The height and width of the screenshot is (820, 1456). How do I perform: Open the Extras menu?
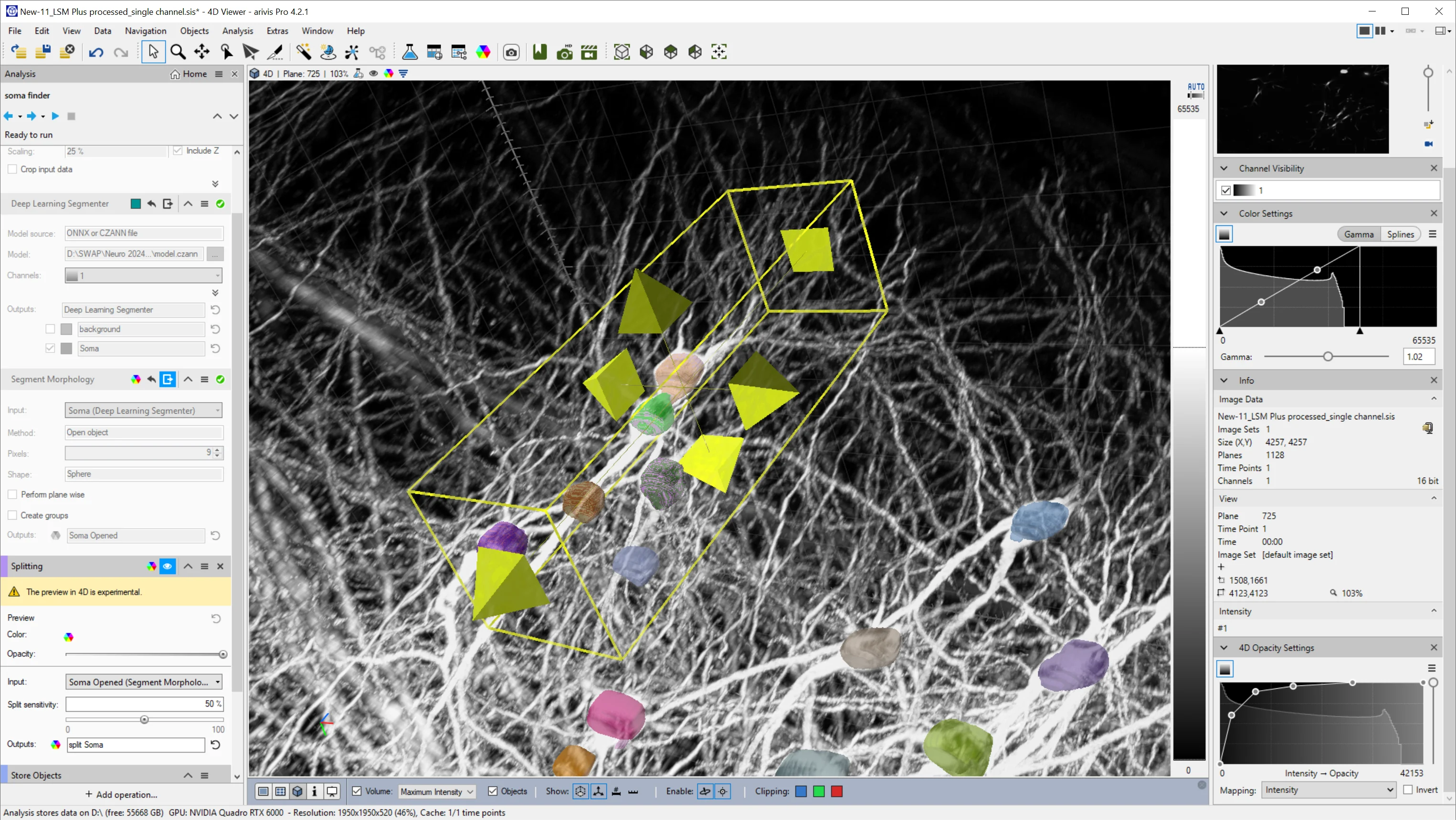(277, 31)
